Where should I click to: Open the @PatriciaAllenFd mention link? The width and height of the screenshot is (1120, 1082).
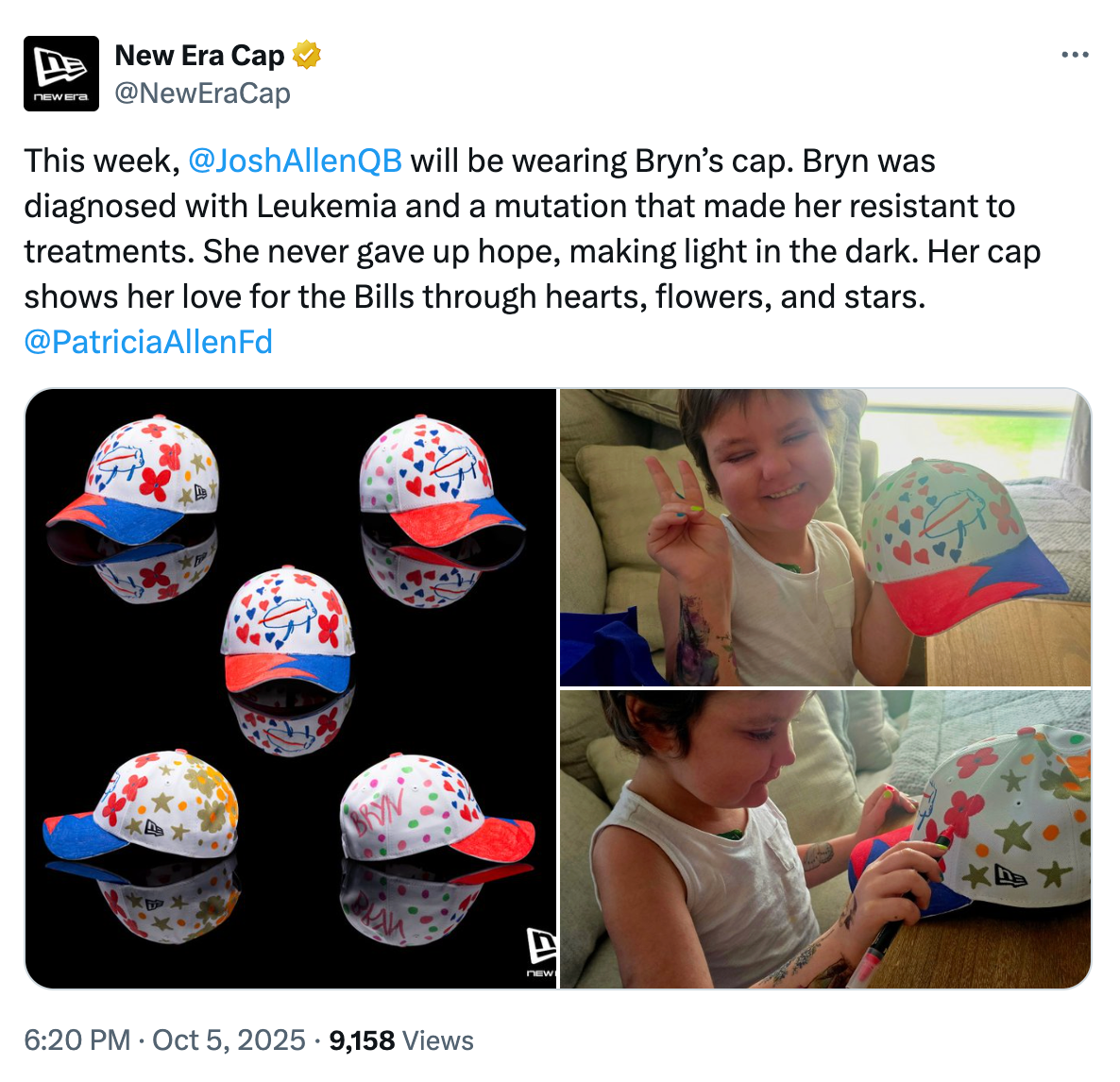coord(148,342)
